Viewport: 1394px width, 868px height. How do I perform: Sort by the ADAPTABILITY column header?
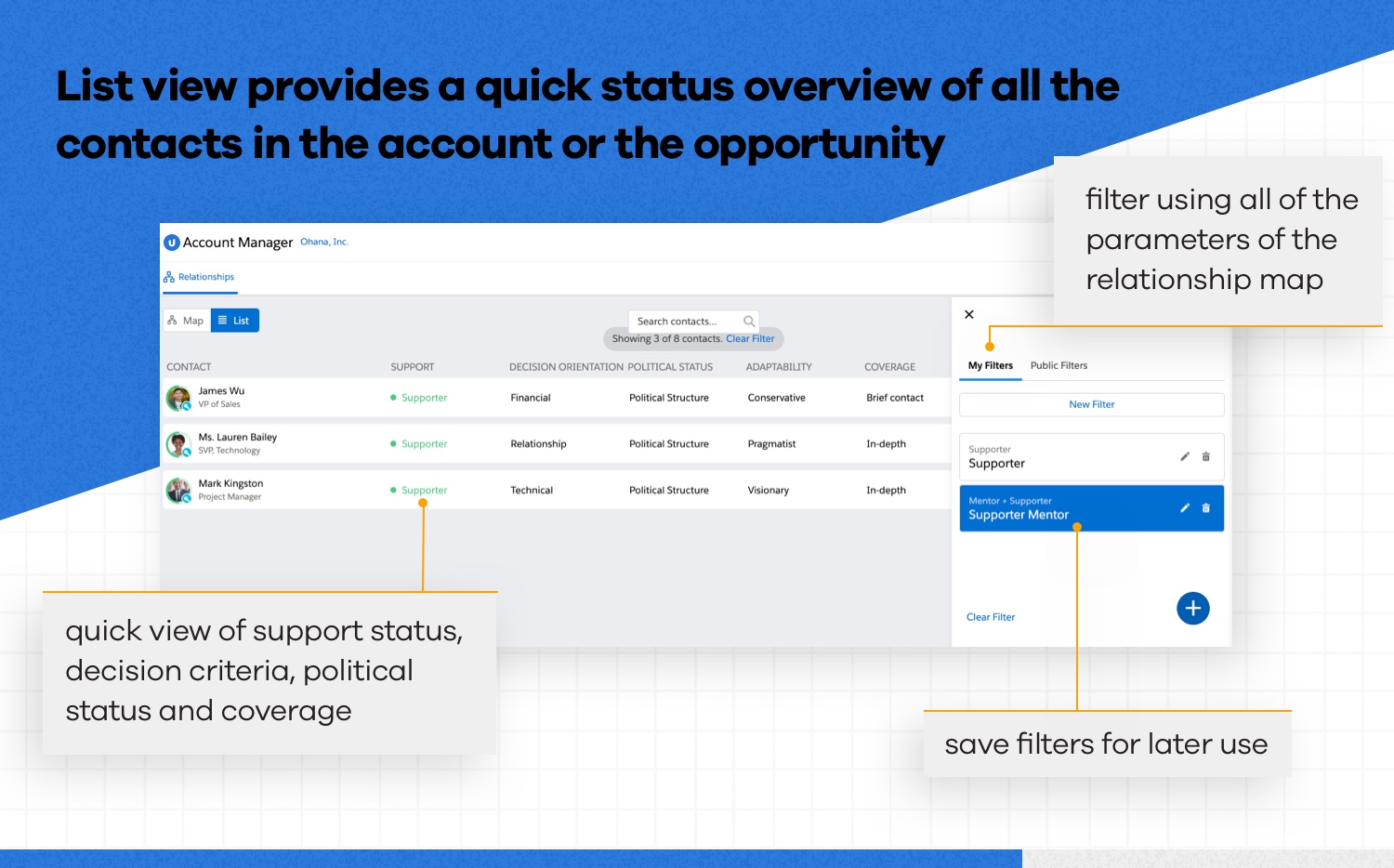click(x=779, y=367)
